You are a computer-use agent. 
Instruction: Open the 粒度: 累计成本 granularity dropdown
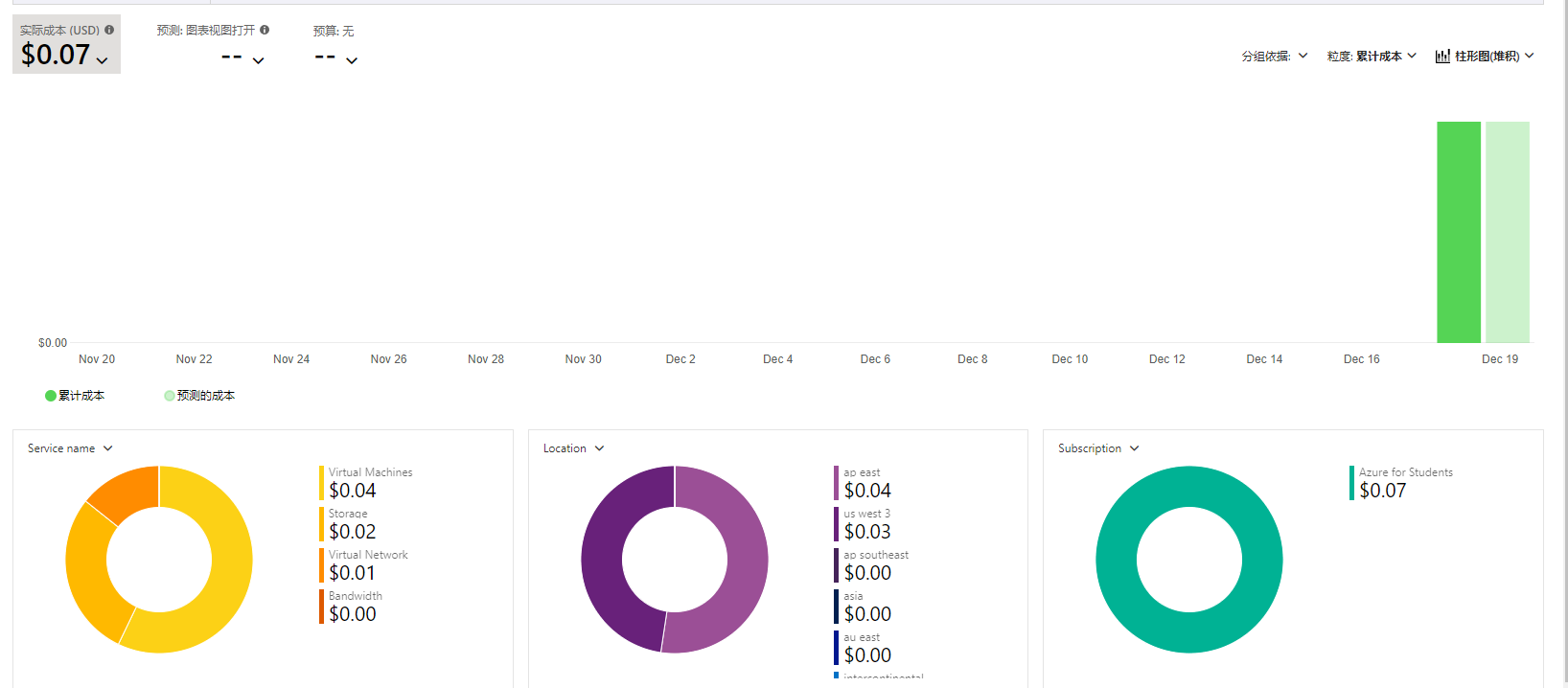[1371, 57]
